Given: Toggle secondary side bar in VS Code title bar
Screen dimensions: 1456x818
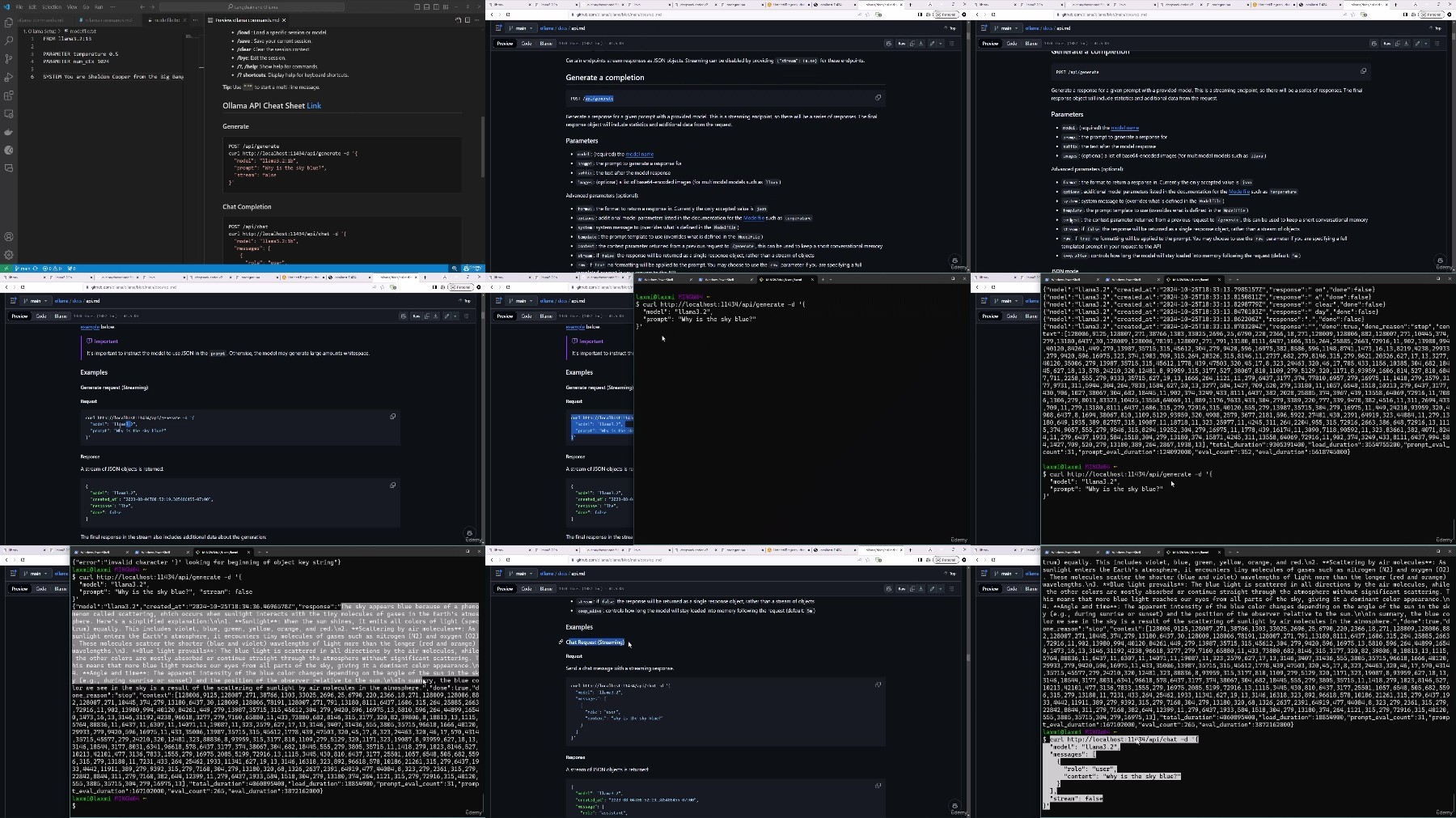Looking at the screenshot, I should (437, 6).
